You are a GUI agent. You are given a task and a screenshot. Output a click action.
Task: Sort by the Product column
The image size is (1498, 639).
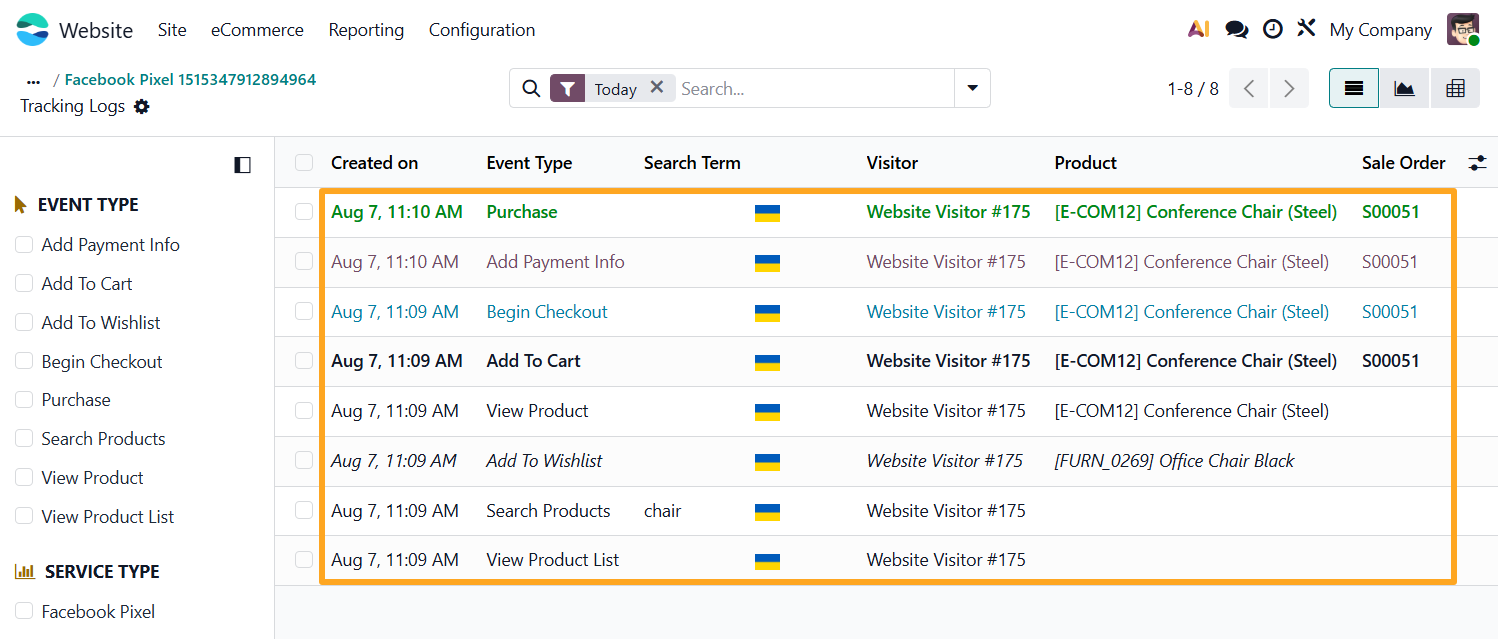click(1085, 163)
